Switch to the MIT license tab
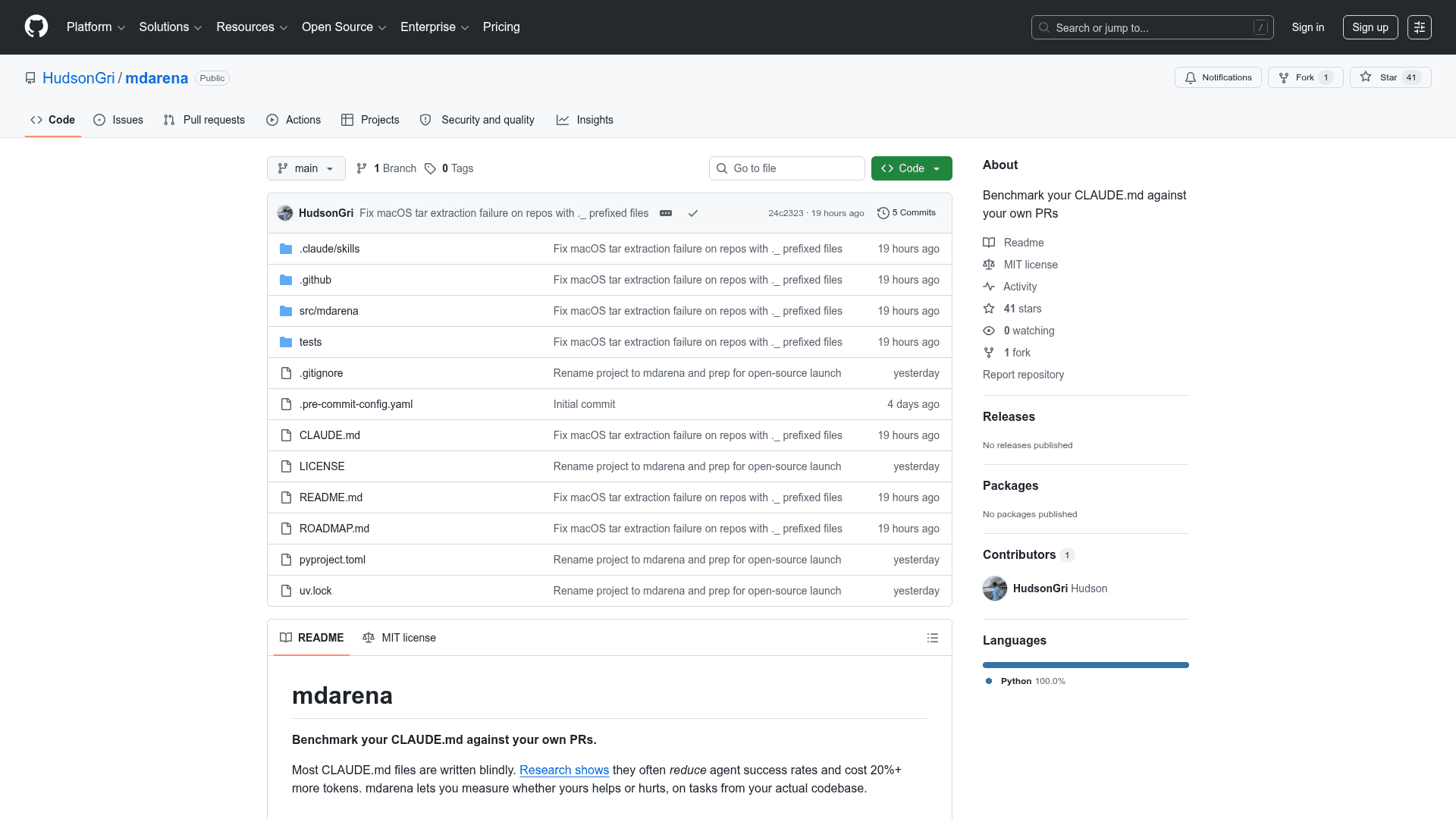The width and height of the screenshot is (1456, 819). (399, 638)
